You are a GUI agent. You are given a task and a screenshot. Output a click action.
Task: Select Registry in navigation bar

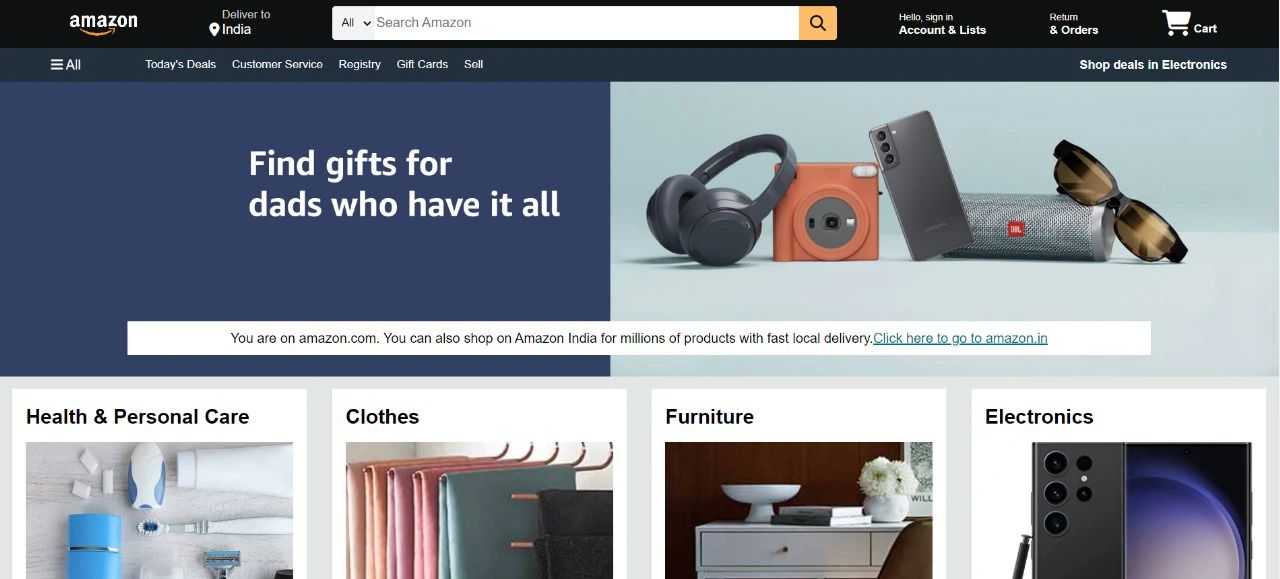point(359,64)
